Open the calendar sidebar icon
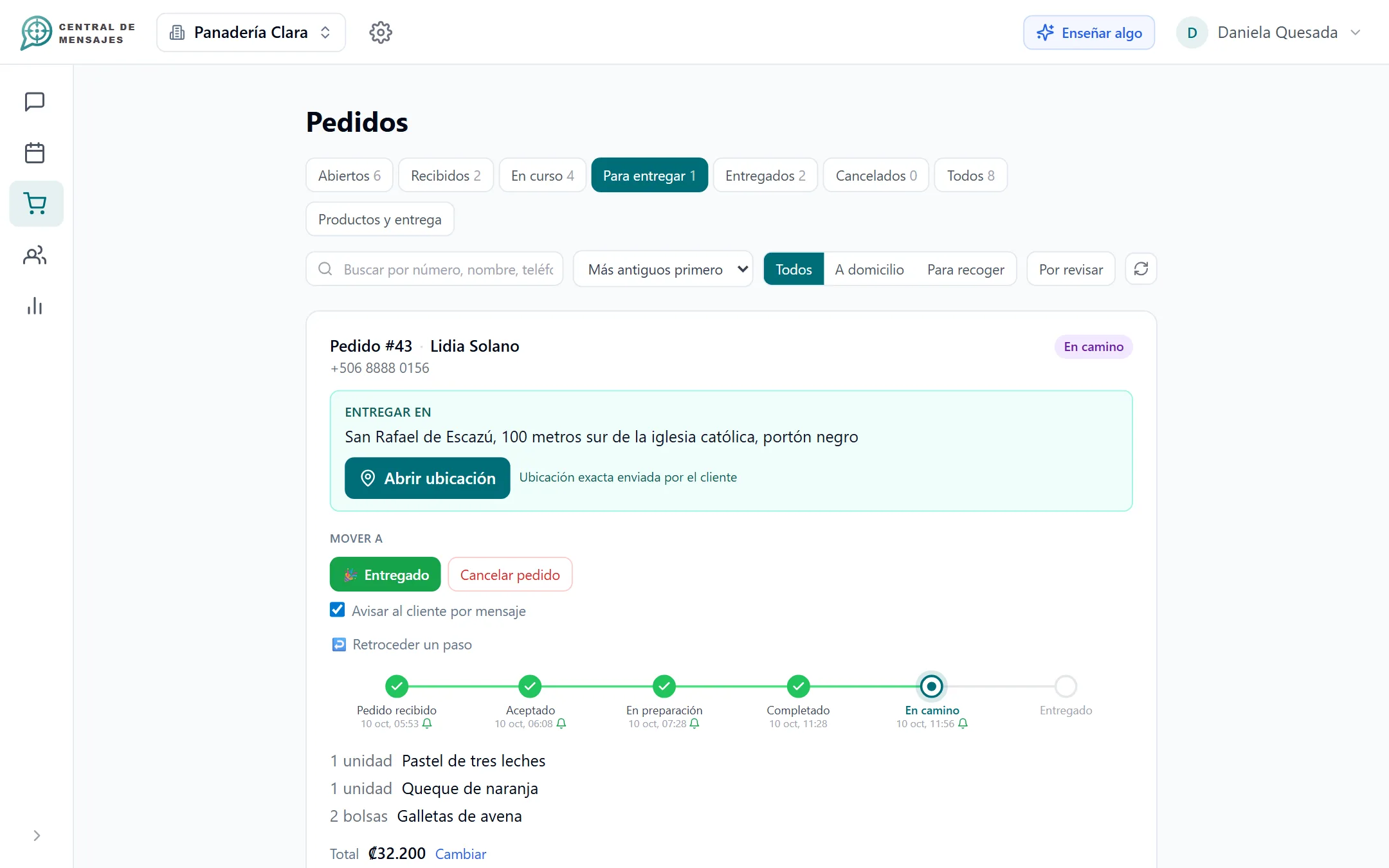This screenshot has height=868, width=1389. [35, 152]
